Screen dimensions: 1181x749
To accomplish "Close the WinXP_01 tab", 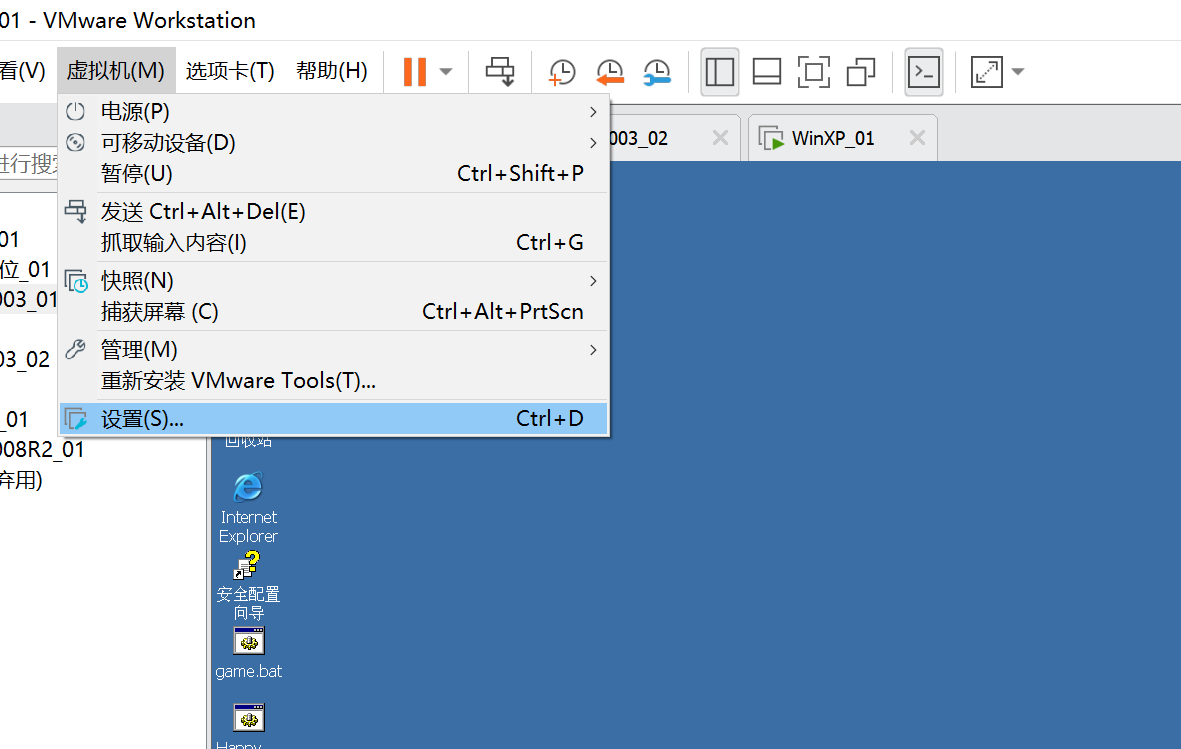I will (x=917, y=138).
